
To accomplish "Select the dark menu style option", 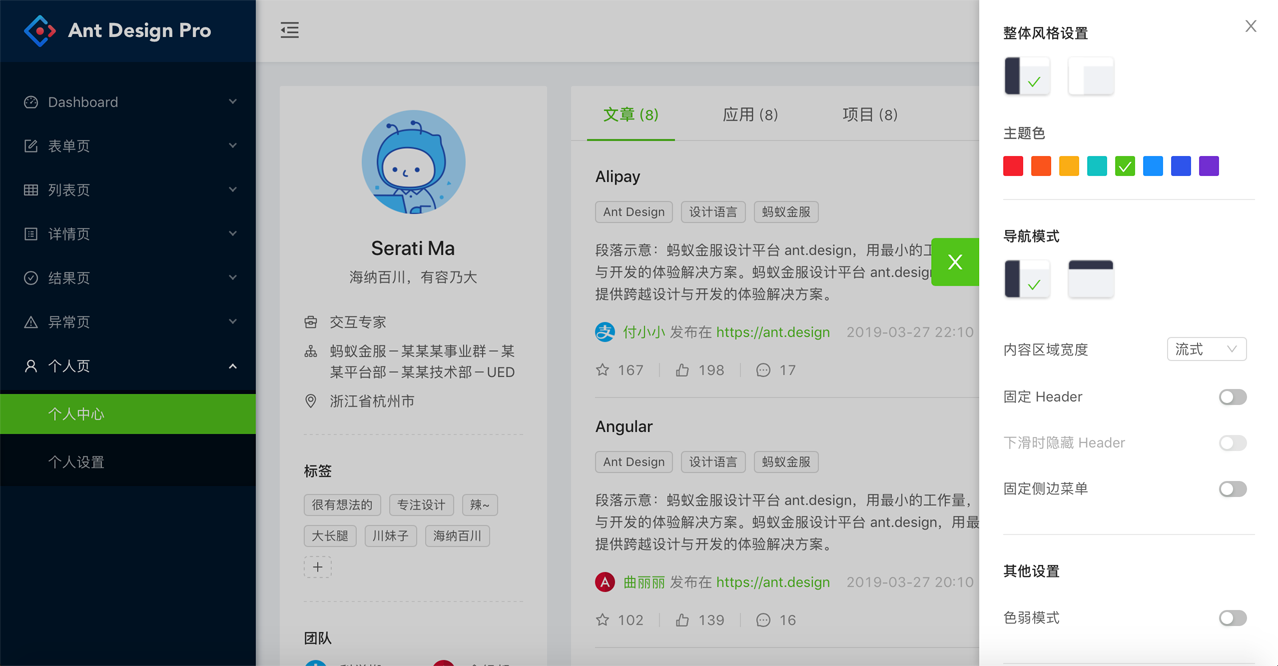I will tap(1027, 76).
